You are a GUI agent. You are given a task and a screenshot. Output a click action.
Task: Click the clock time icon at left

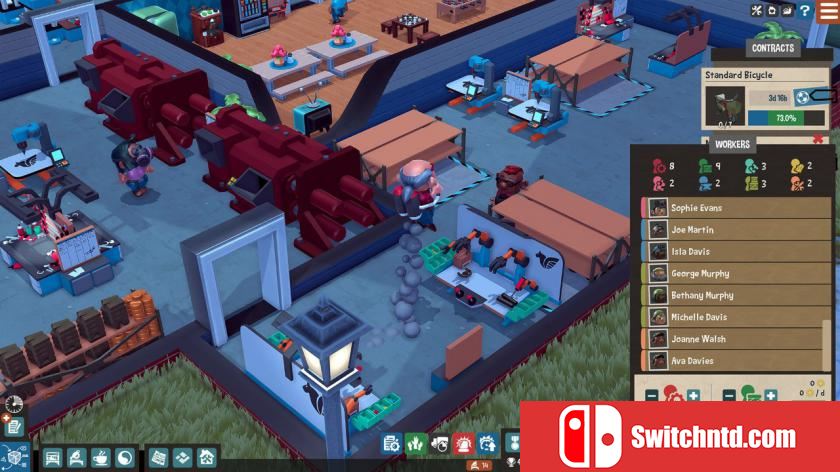coord(13,404)
